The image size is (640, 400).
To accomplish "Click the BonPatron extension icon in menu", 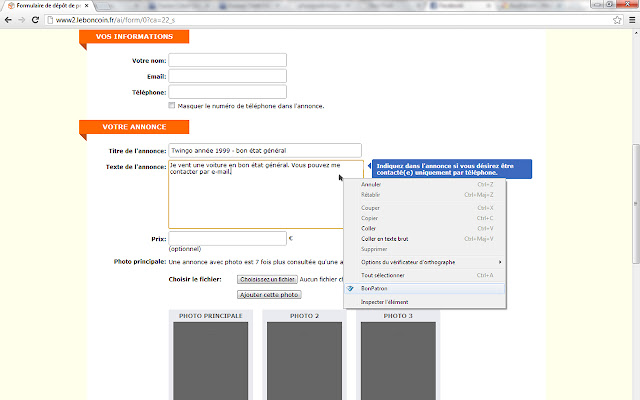I will 350,289.
